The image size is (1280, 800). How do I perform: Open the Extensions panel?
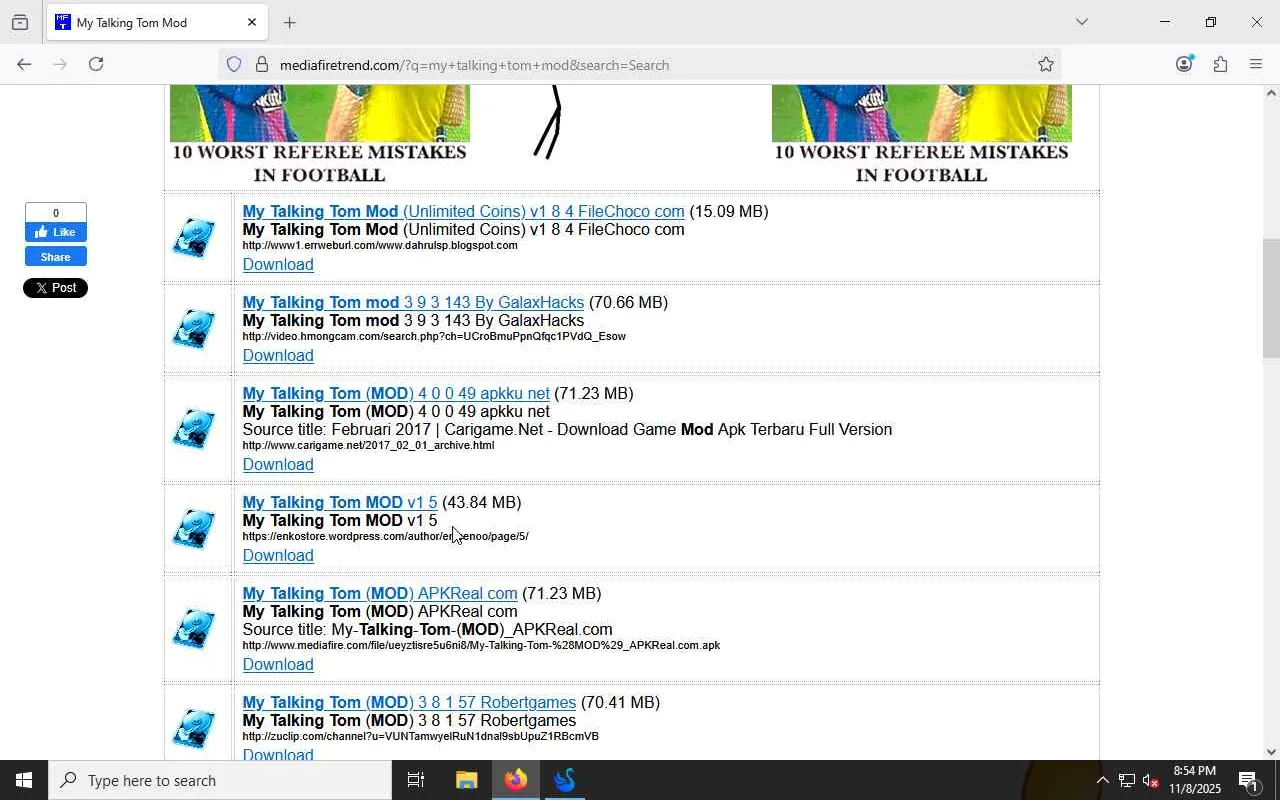coord(1220,64)
